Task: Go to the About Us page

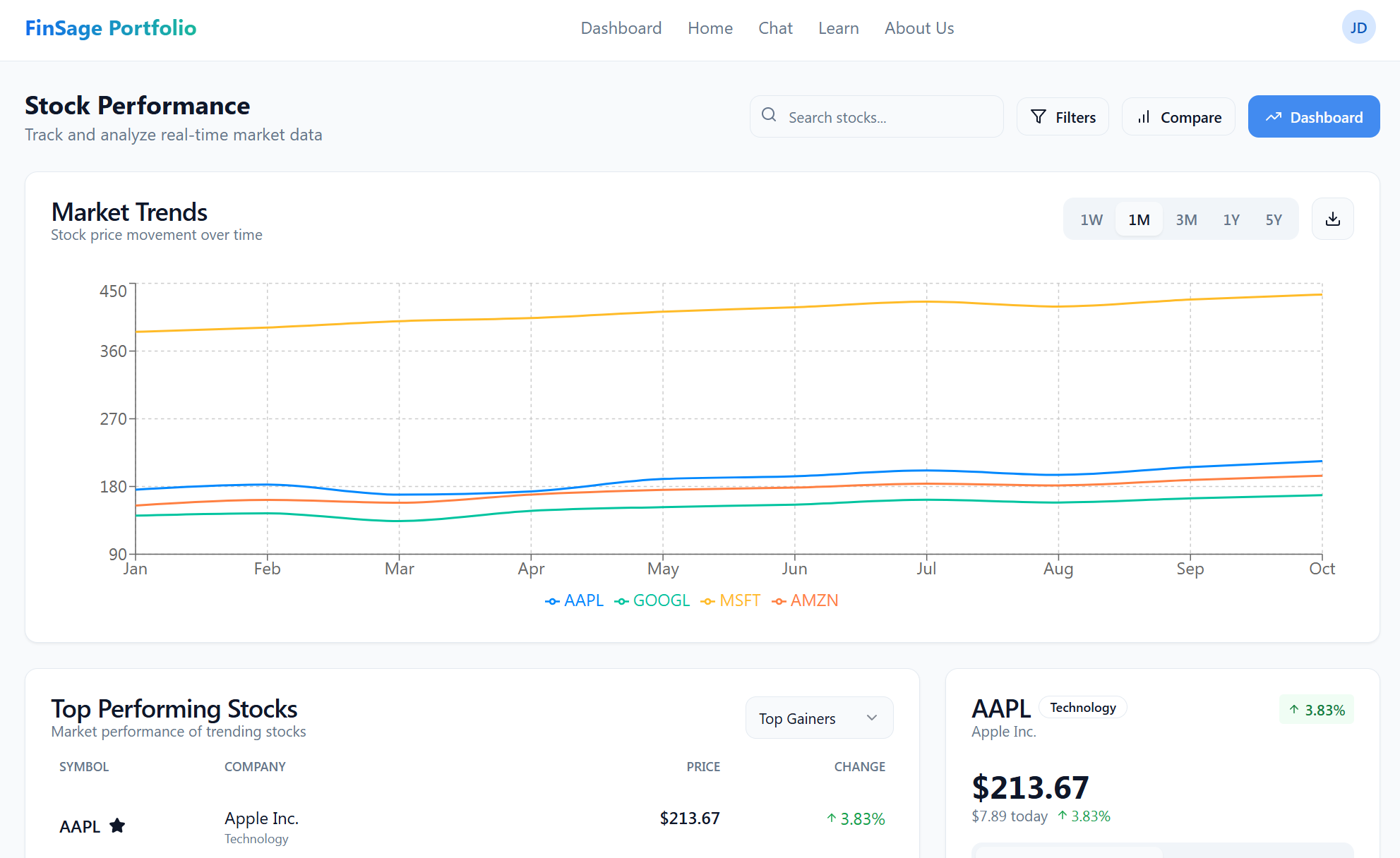Action: pos(919,28)
